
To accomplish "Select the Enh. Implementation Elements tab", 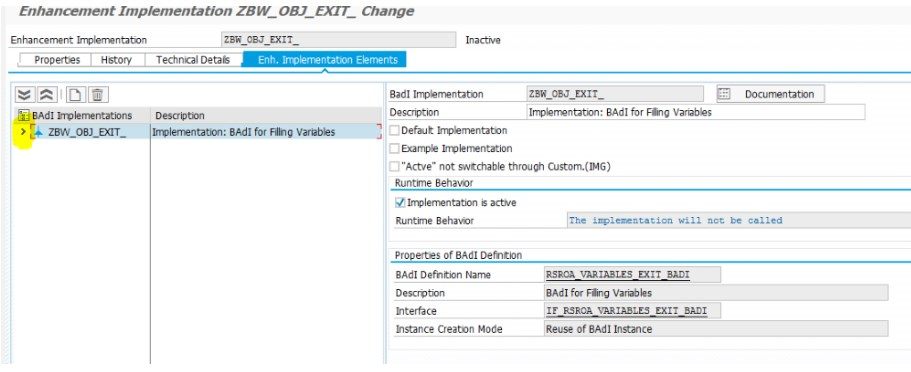I will [324, 60].
